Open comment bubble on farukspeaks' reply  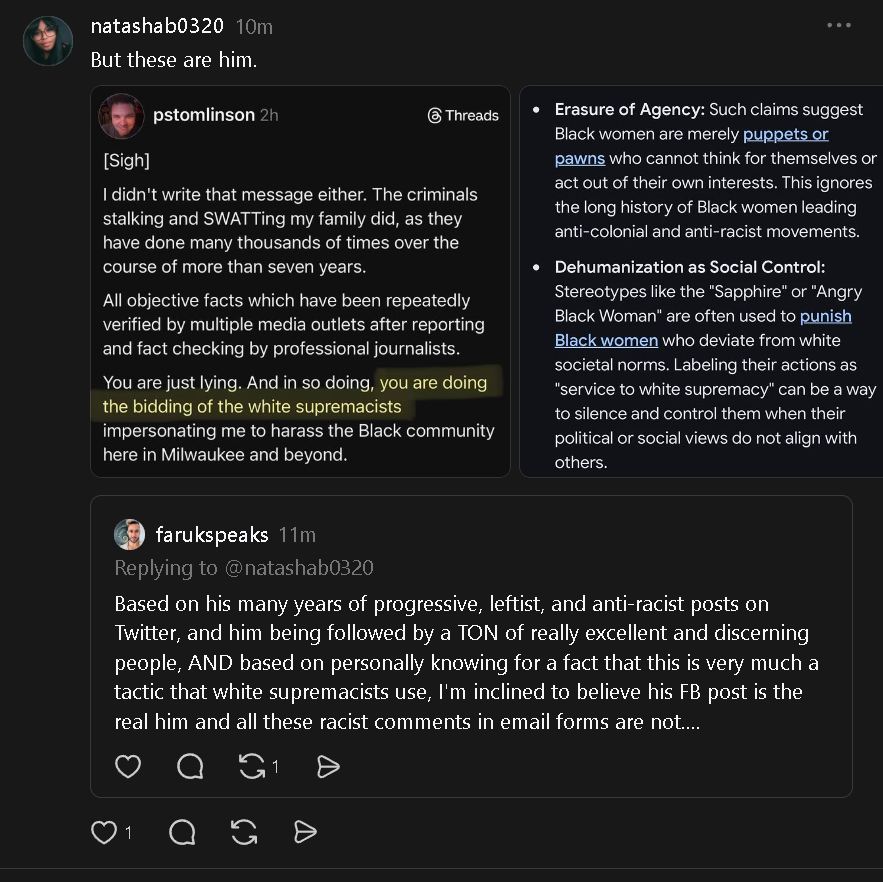[190, 766]
